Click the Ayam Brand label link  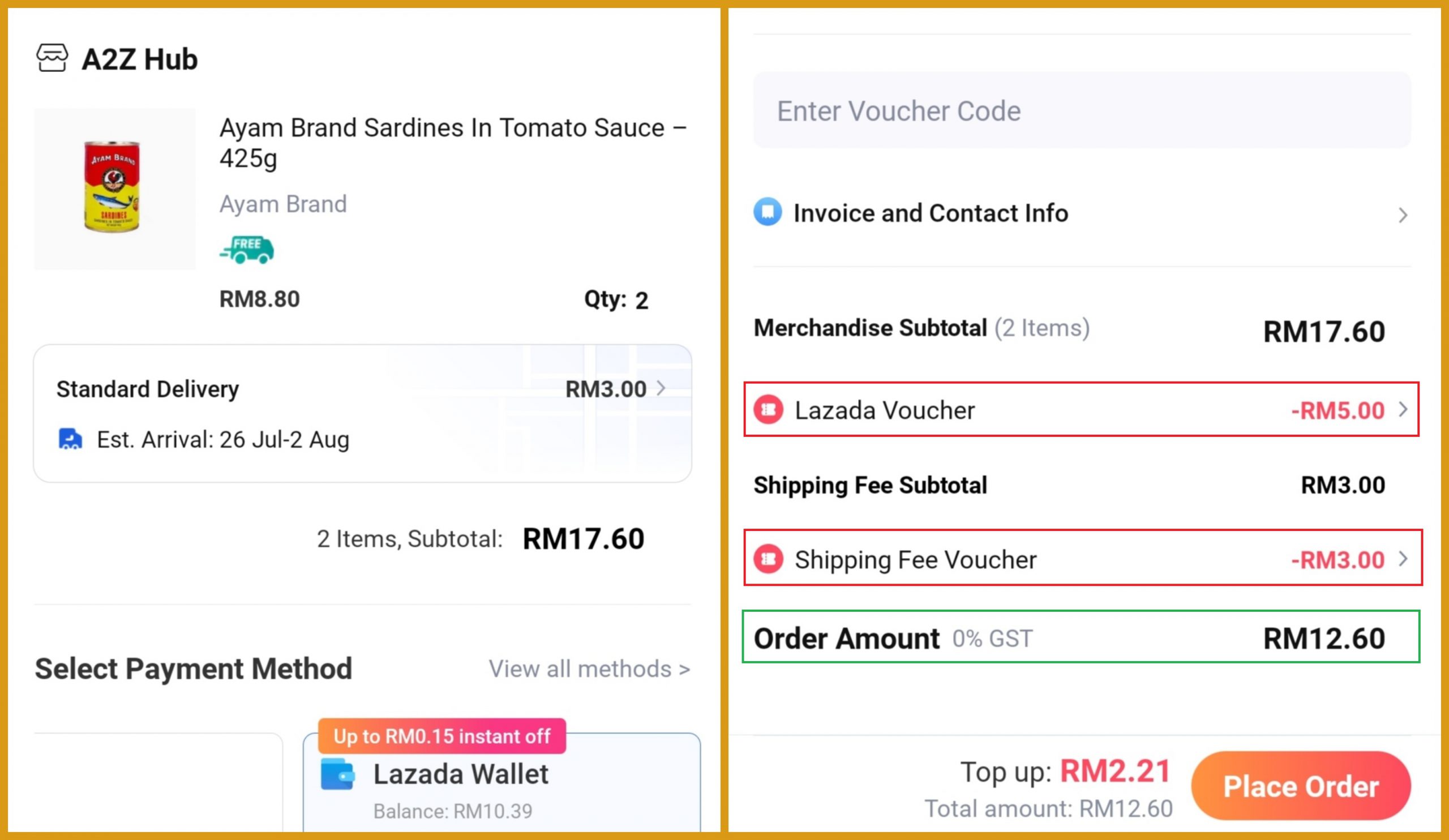tap(283, 204)
